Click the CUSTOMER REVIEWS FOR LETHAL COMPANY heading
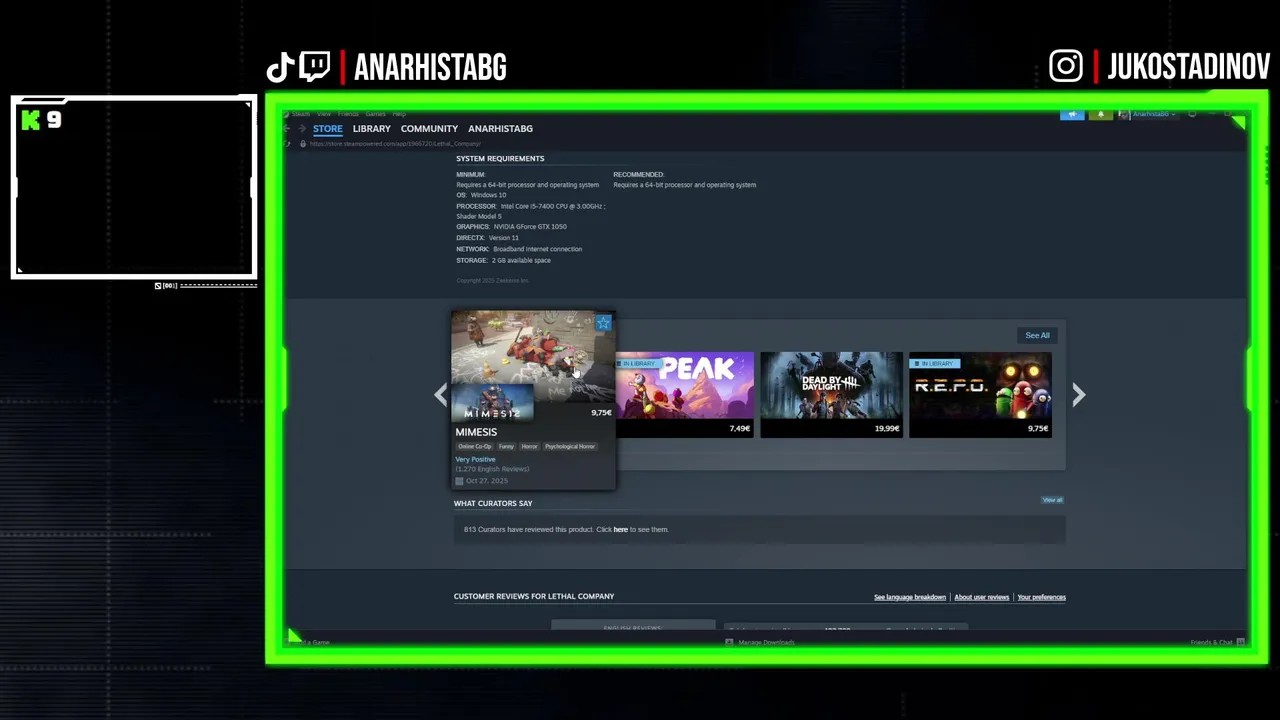The height and width of the screenshot is (720, 1280). [x=534, y=596]
